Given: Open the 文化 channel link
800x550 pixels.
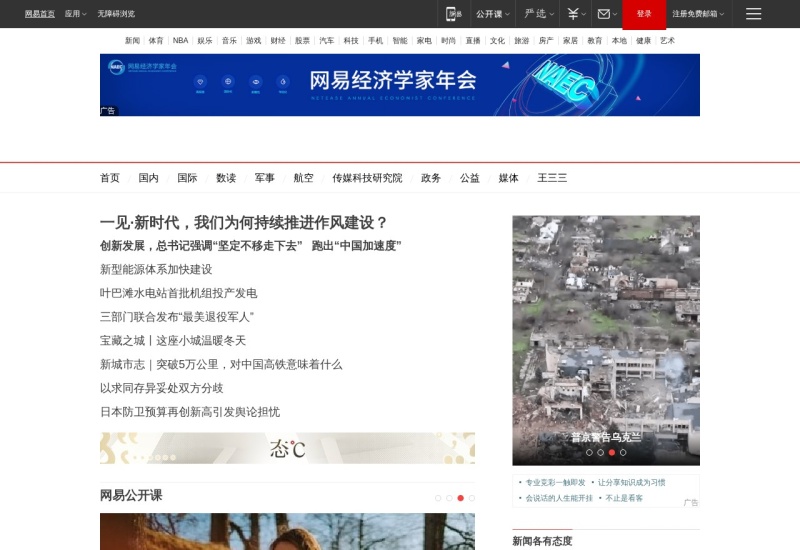Looking at the screenshot, I should click(497, 40).
